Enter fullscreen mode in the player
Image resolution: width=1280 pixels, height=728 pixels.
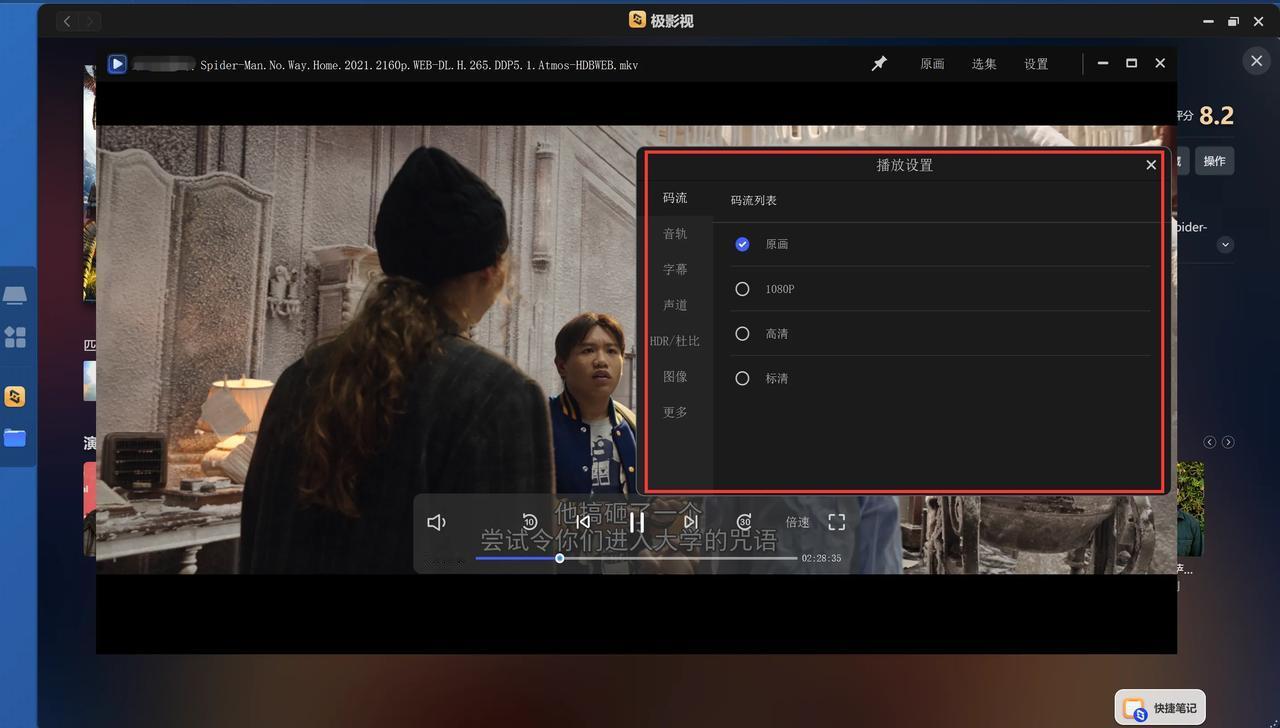pos(837,522)
